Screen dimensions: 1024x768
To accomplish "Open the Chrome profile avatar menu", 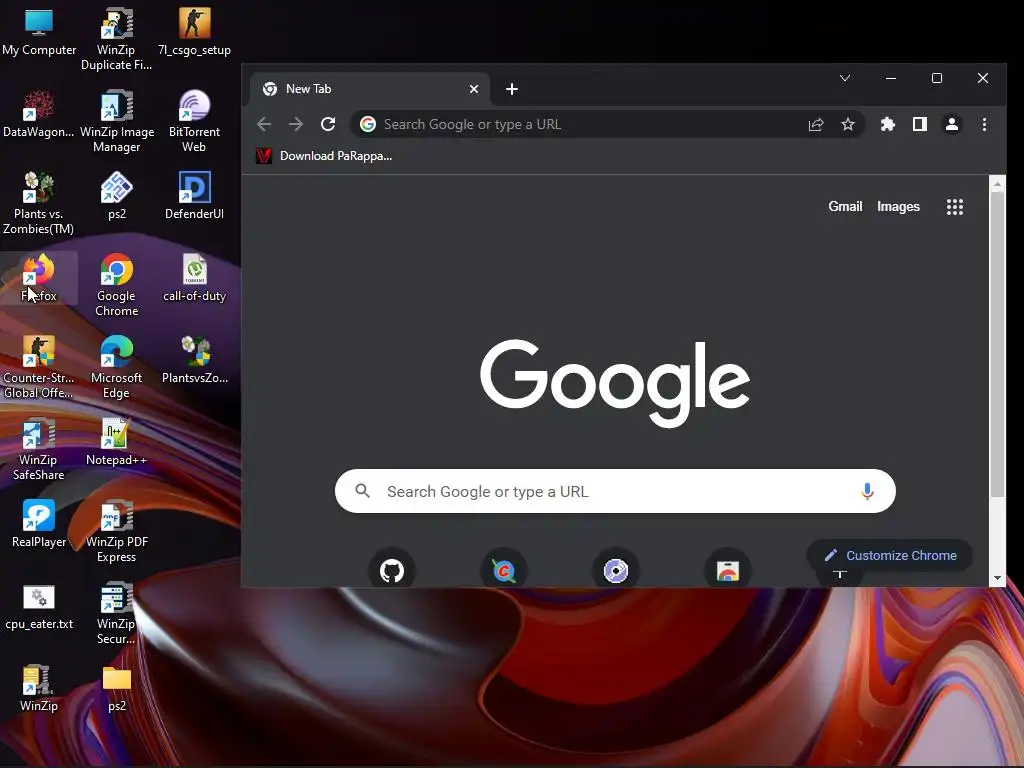I will click(x=952, y=124).
